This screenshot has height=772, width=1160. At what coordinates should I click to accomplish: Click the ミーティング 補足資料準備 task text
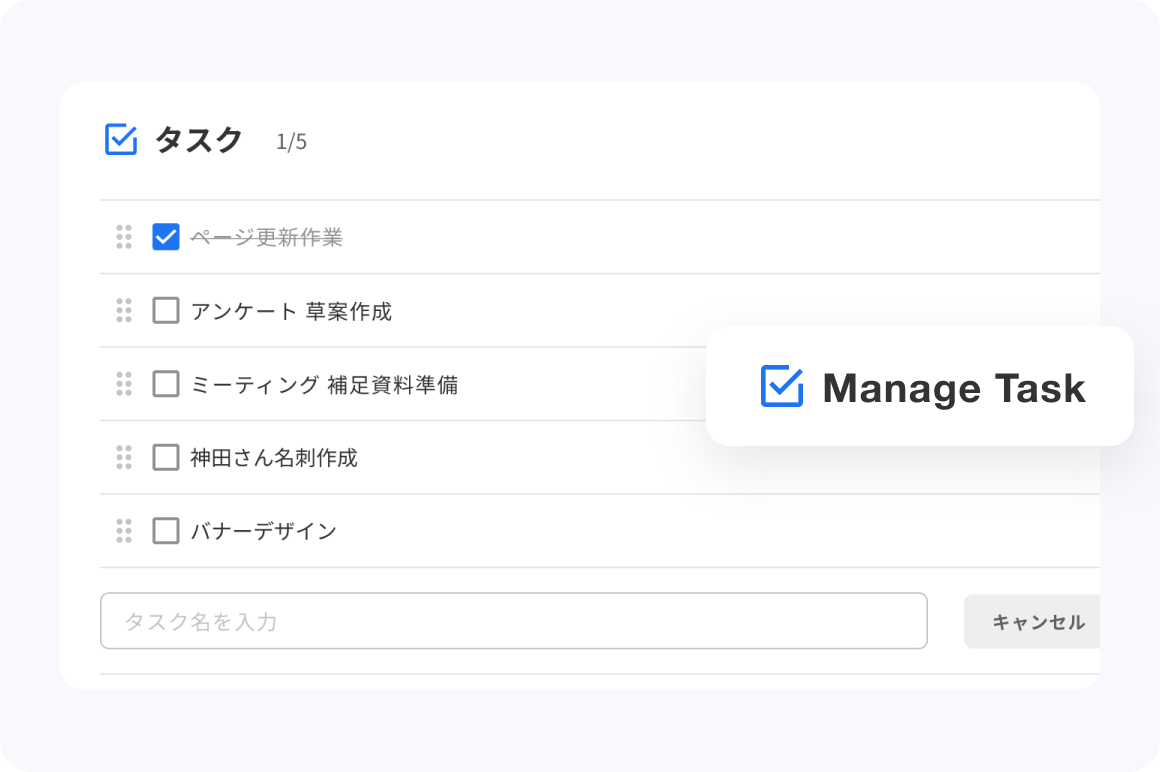[x=324, y=384]
